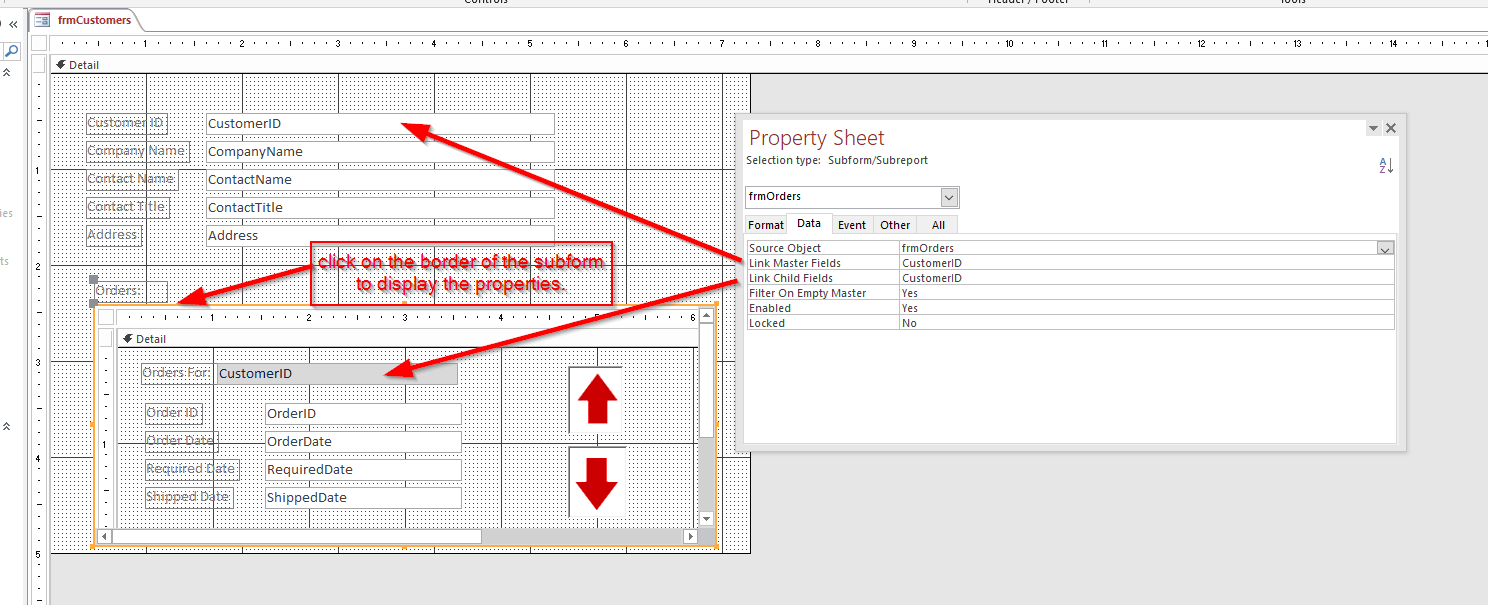Select the Order ID label

[174, 413]
